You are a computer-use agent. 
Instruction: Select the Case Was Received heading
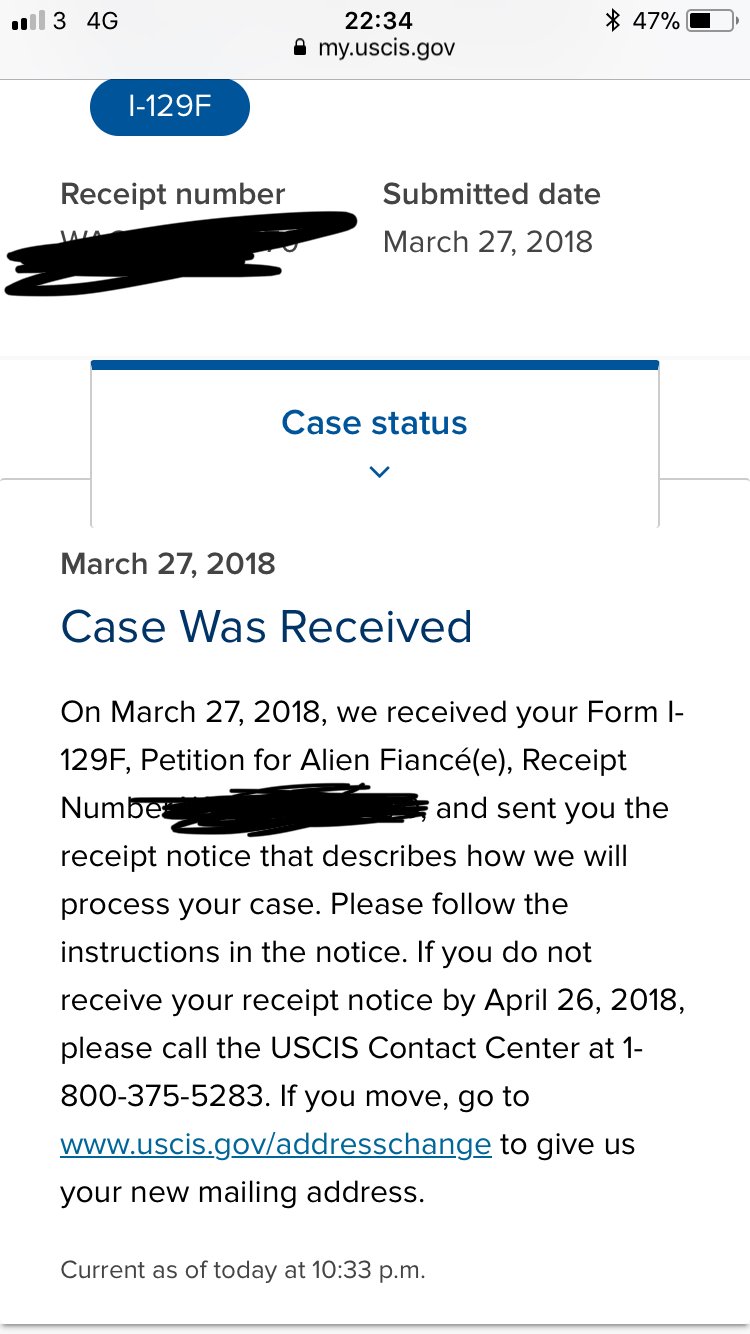pos(266,627)
